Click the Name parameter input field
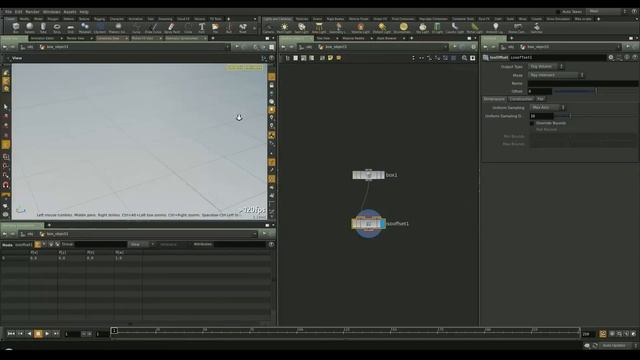 [583, 83]
